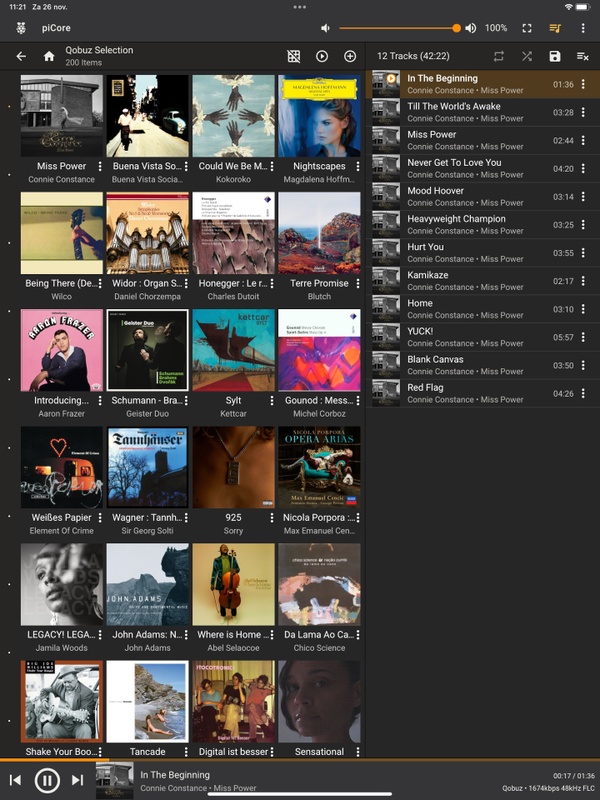Screen dimensions: 600x800
Task: Open options for track Mood Hoover
Action: click(583, 196)
